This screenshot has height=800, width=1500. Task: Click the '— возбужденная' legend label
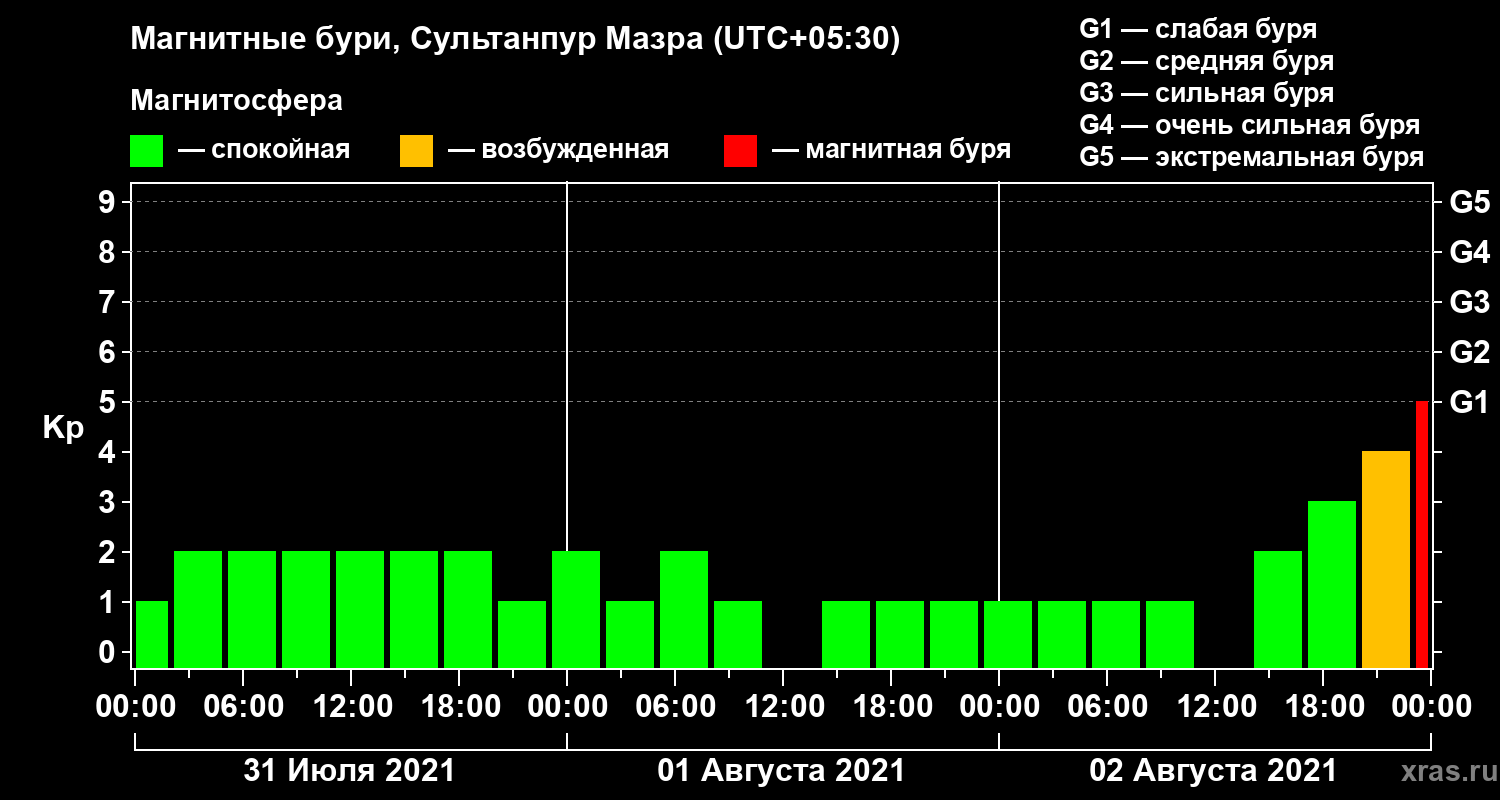[559, 151]
